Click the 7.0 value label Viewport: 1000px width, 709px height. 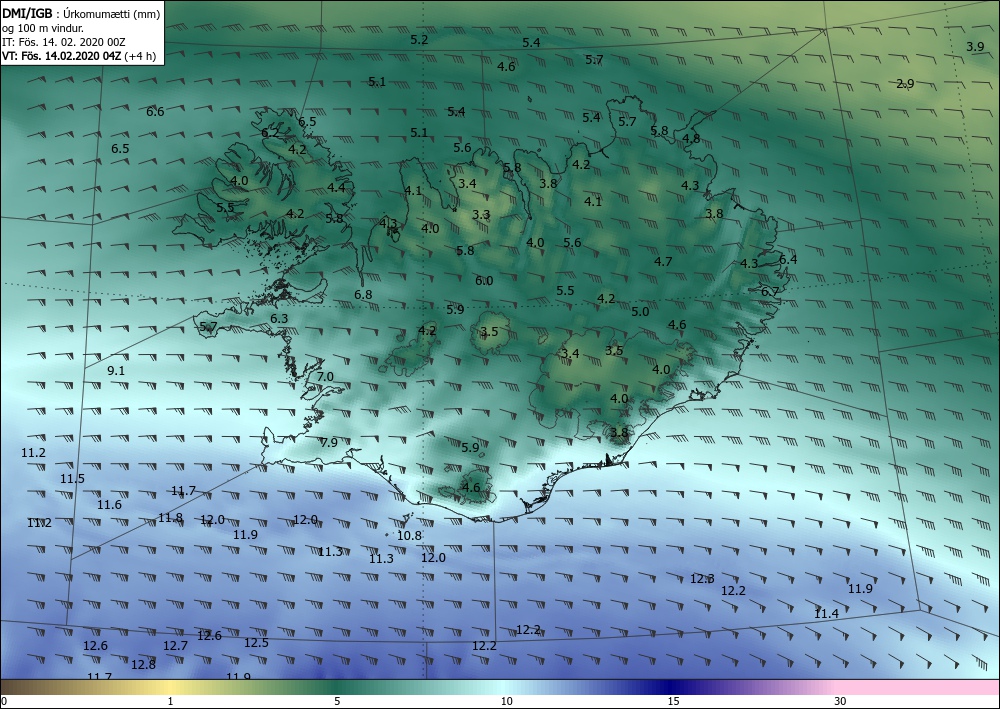[325, 377]
